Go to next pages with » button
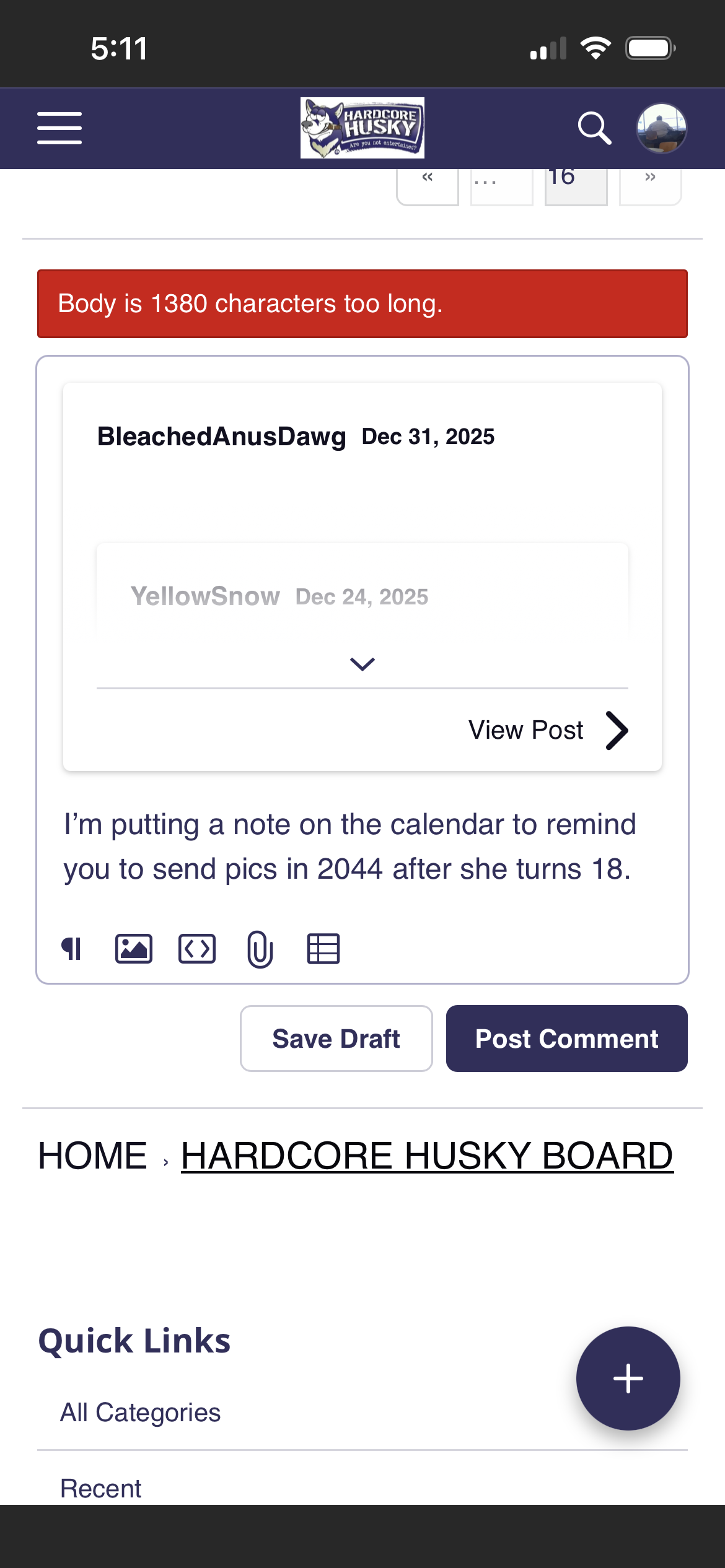725x1568 pixels. coord(650,183)
